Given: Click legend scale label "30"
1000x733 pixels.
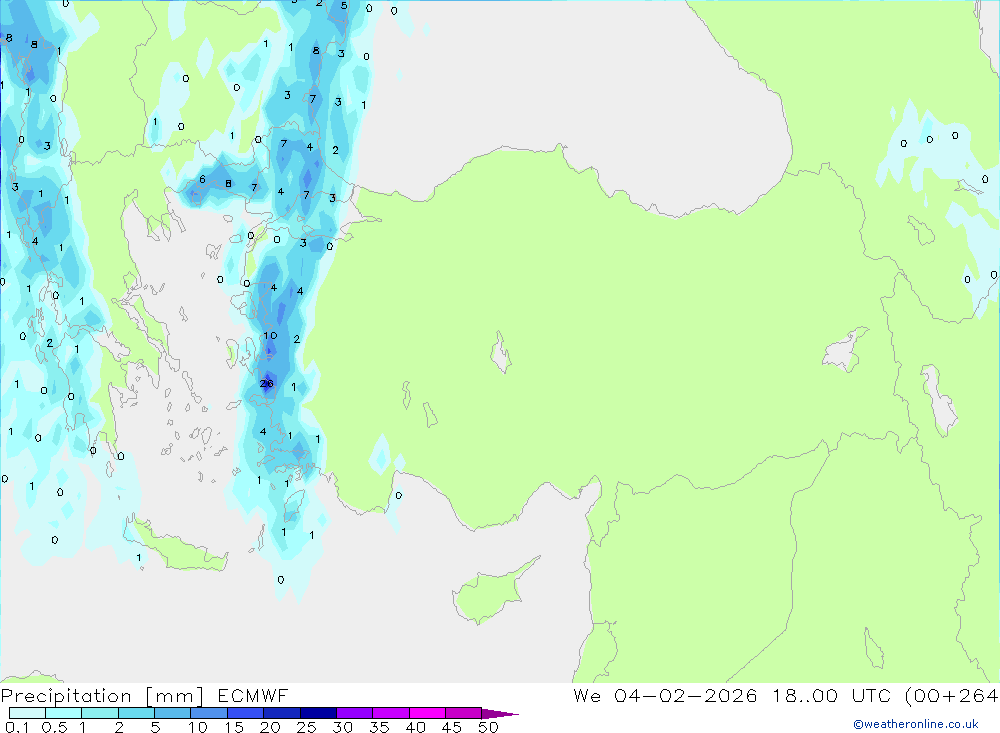Looking at the screenshot, I should tap(343, 727).
